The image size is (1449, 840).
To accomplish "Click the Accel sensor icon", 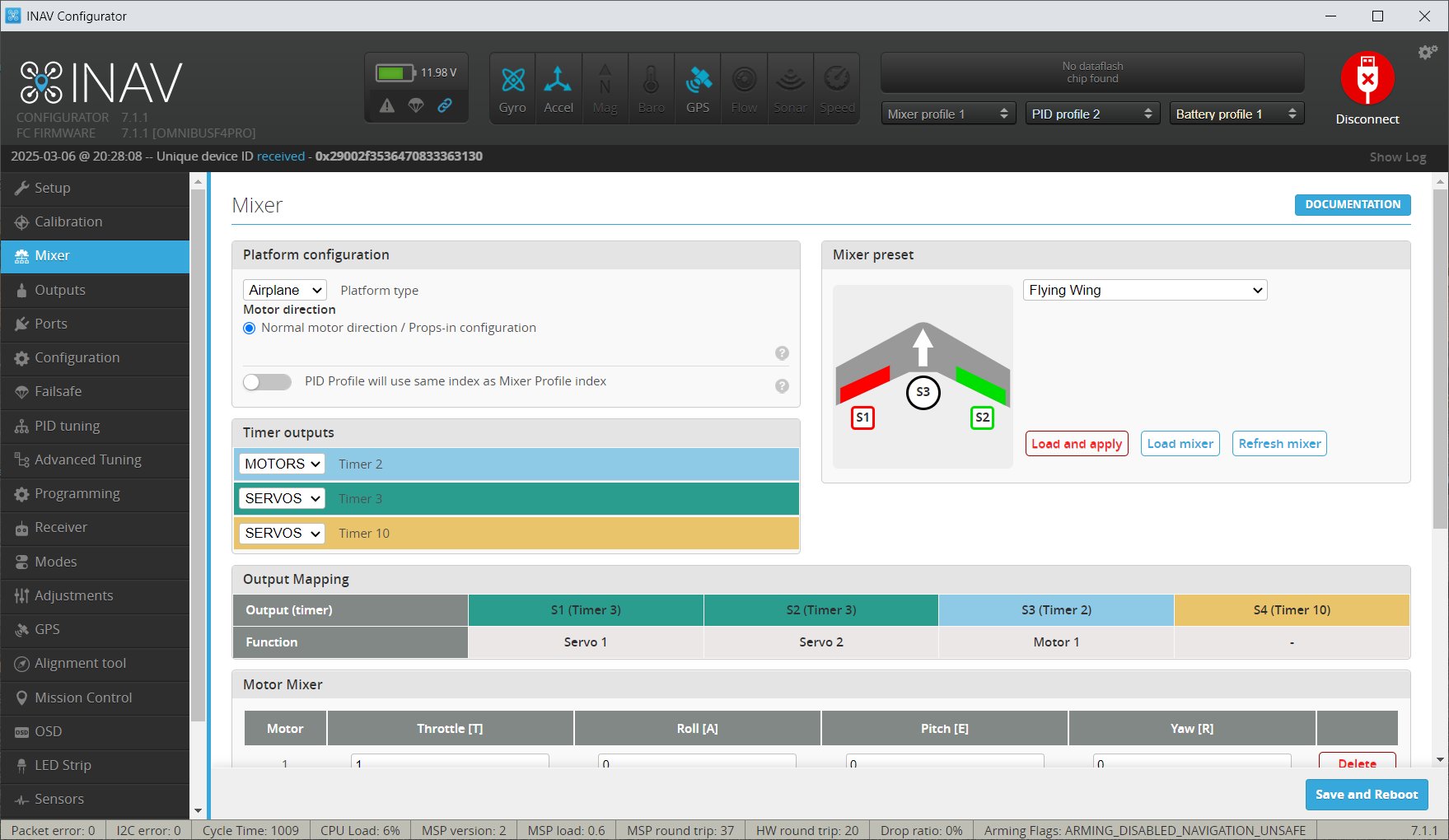I will coord(558,81).
